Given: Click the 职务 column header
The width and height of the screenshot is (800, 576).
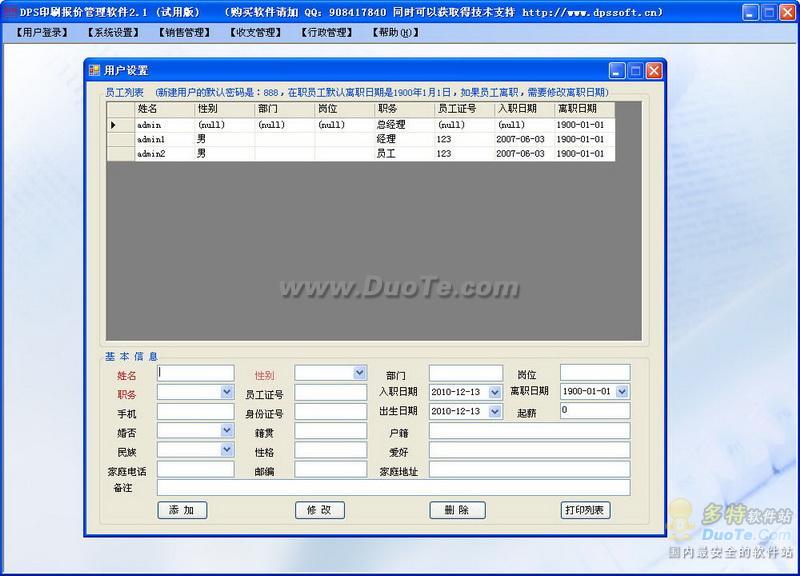Looking at the screenshot, I should (x=404, y=109).
